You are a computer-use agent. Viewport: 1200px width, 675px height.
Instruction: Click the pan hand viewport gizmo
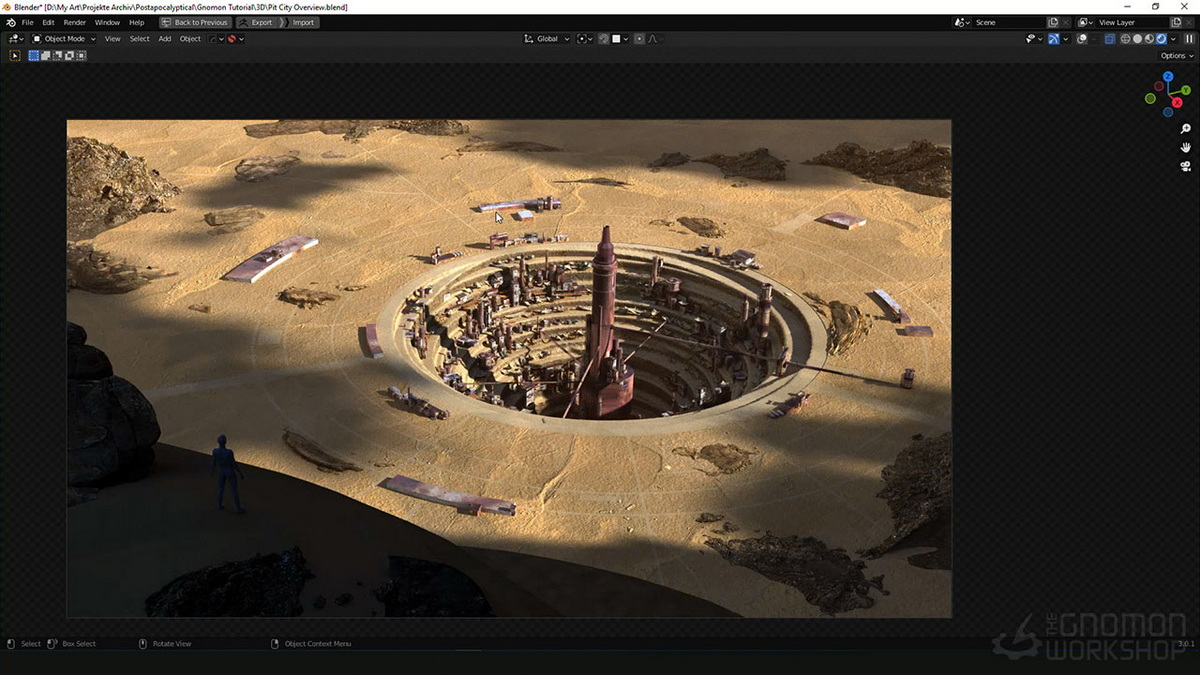1185,147
